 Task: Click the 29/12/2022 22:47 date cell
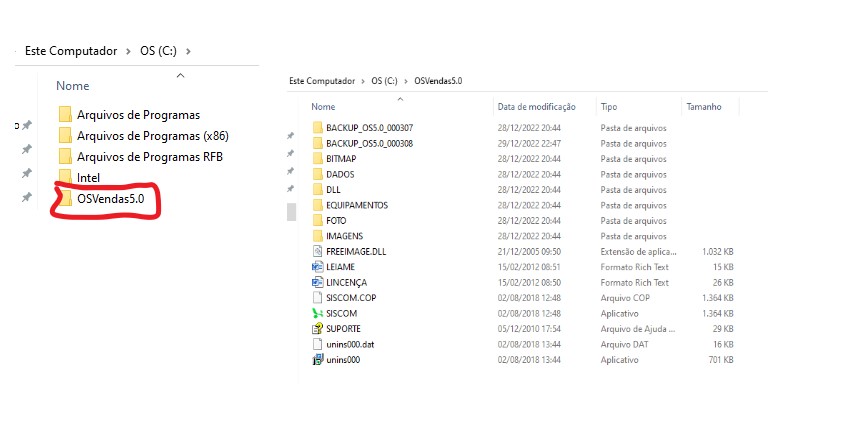pyautogui.click(x=529, y=144)
